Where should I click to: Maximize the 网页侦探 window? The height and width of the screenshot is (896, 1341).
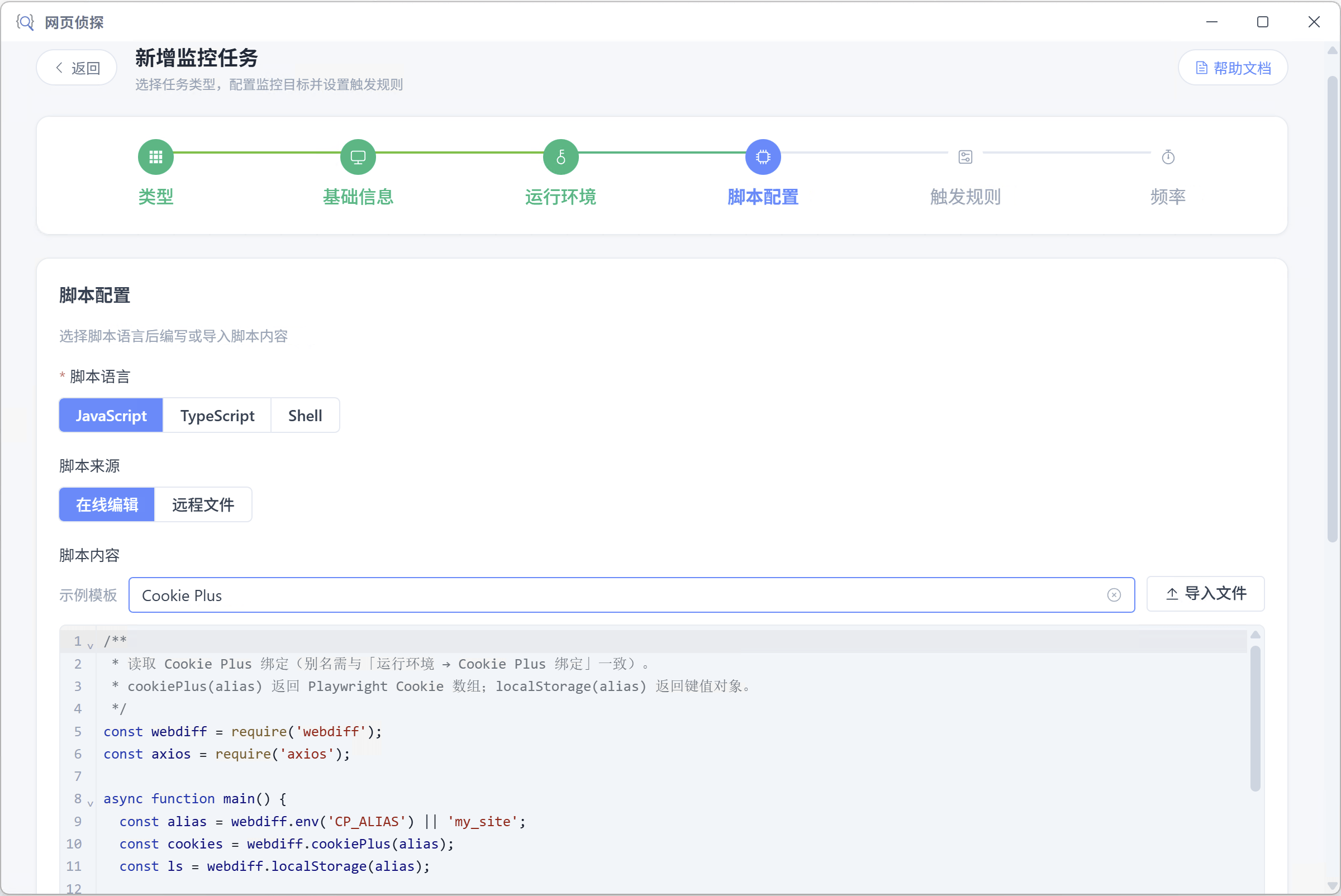(x=1263, y=22)
